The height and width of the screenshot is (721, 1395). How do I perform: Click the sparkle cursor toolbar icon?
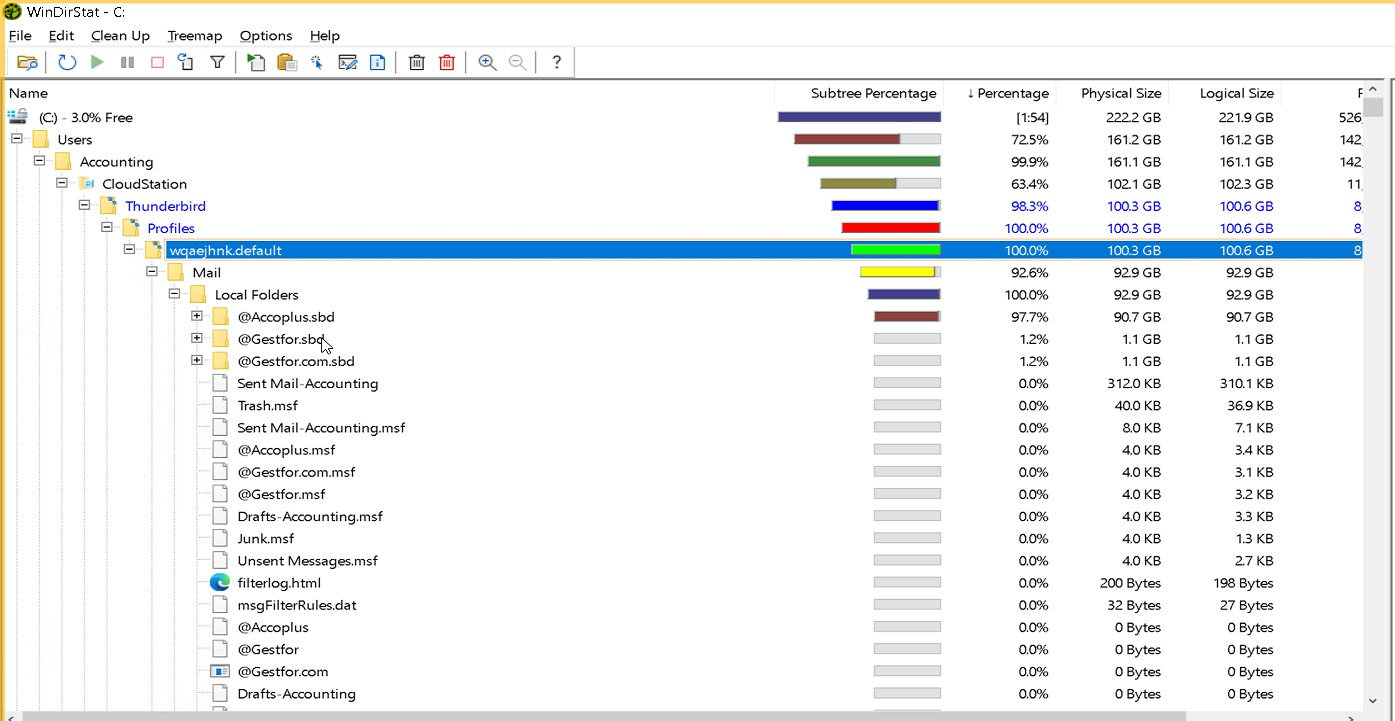point(317,63)
